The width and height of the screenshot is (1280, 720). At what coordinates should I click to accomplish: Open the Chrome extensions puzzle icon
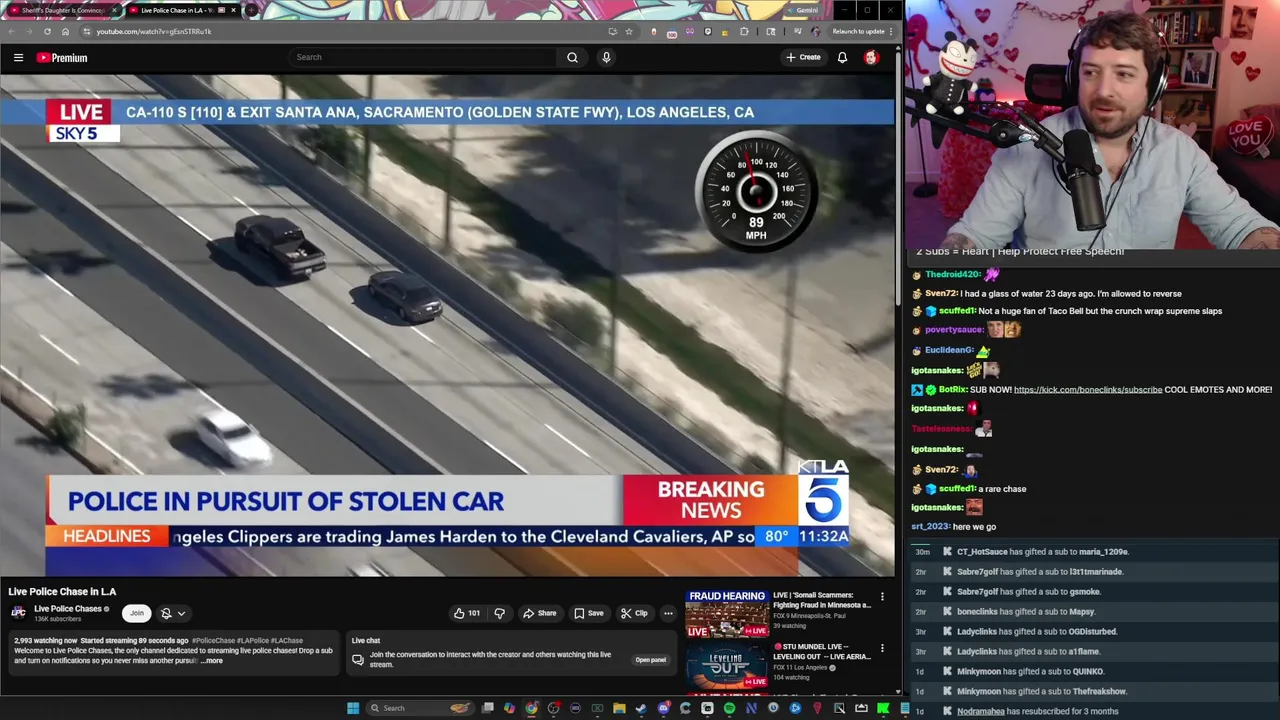point(744,31)
